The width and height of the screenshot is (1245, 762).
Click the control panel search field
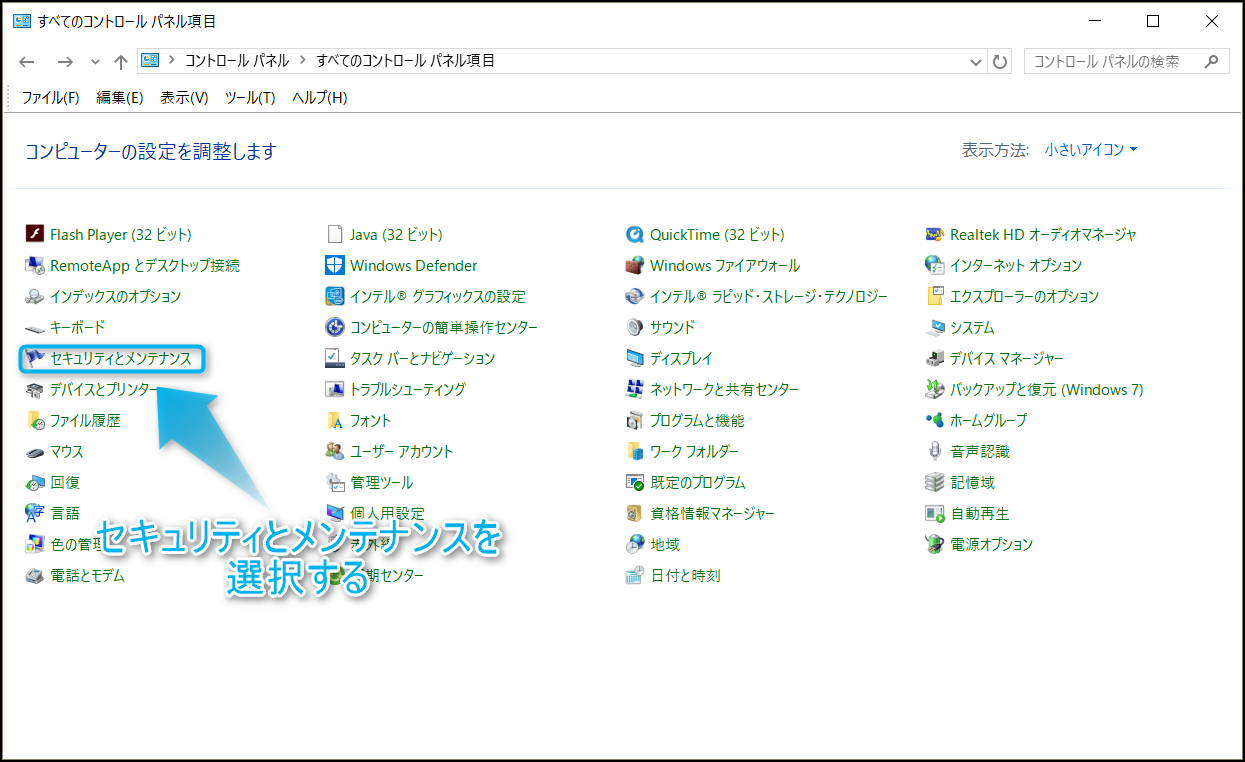point(1115,62)
